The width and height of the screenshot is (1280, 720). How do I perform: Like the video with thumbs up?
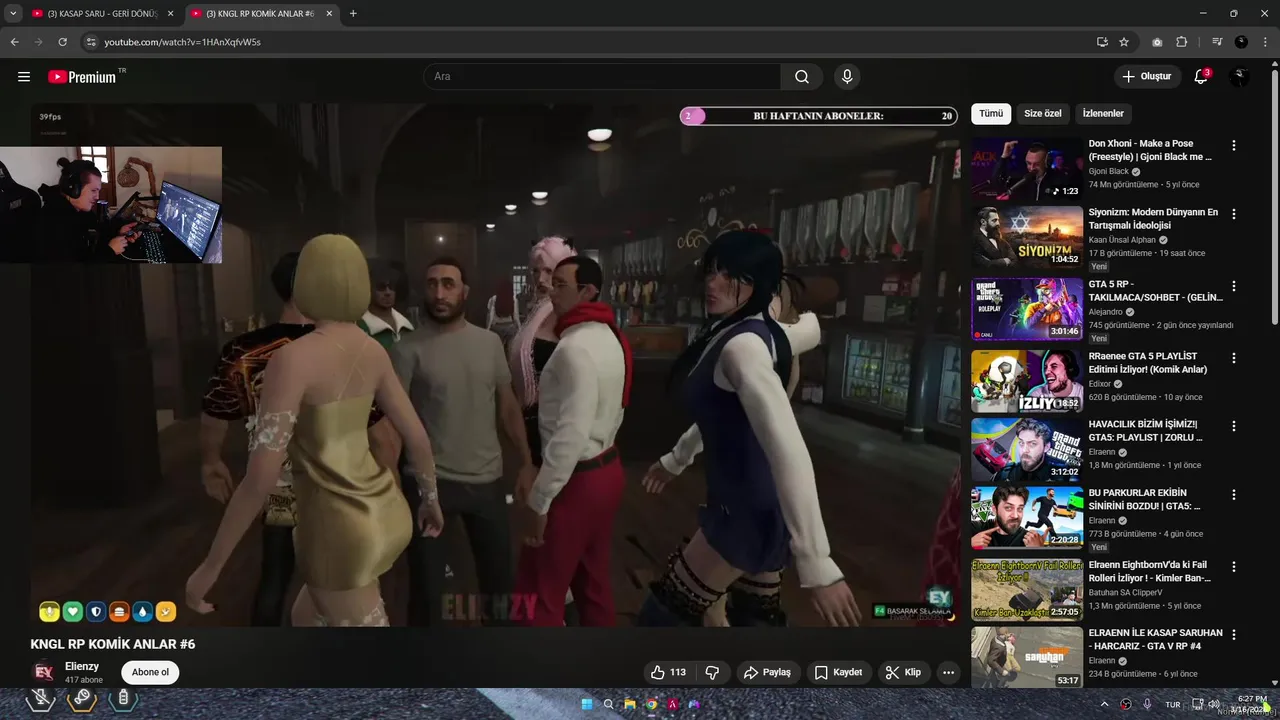point(668,672)
